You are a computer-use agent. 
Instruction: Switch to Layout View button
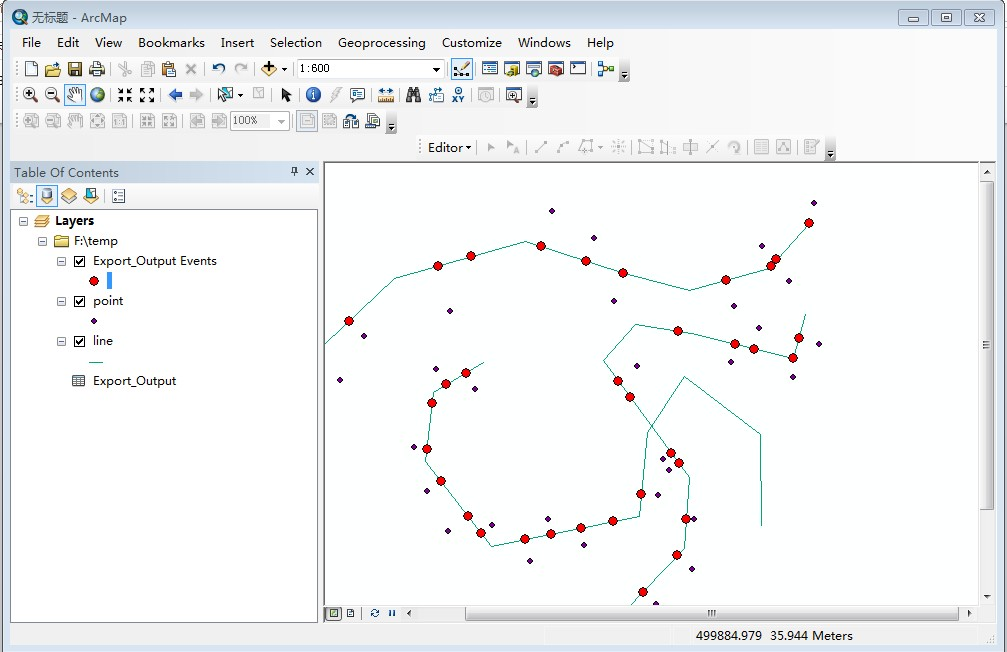click(x=351, y=613)
